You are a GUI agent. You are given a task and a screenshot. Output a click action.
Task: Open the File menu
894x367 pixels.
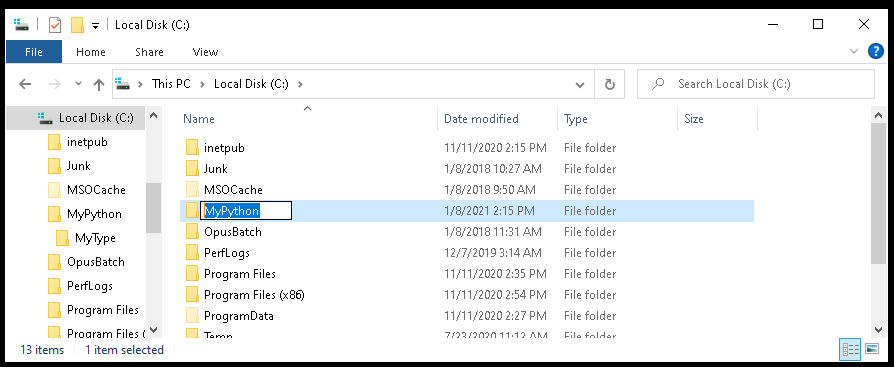click(x=34, y=52)
